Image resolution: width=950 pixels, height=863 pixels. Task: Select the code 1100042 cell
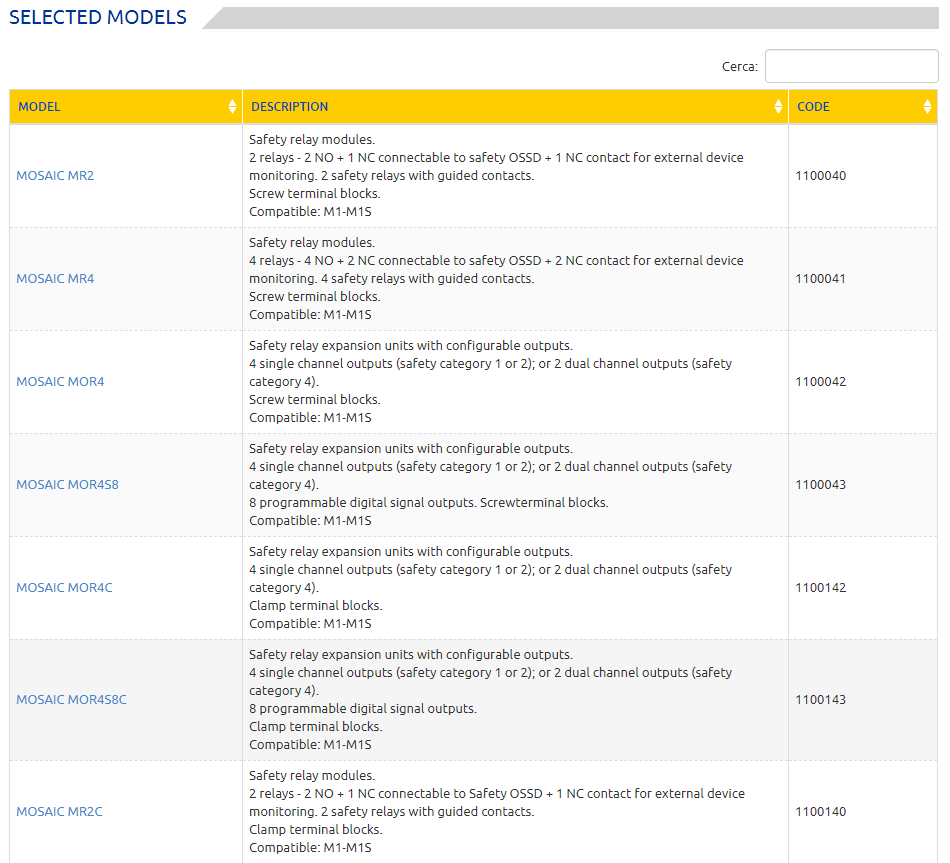pos(820,382)
